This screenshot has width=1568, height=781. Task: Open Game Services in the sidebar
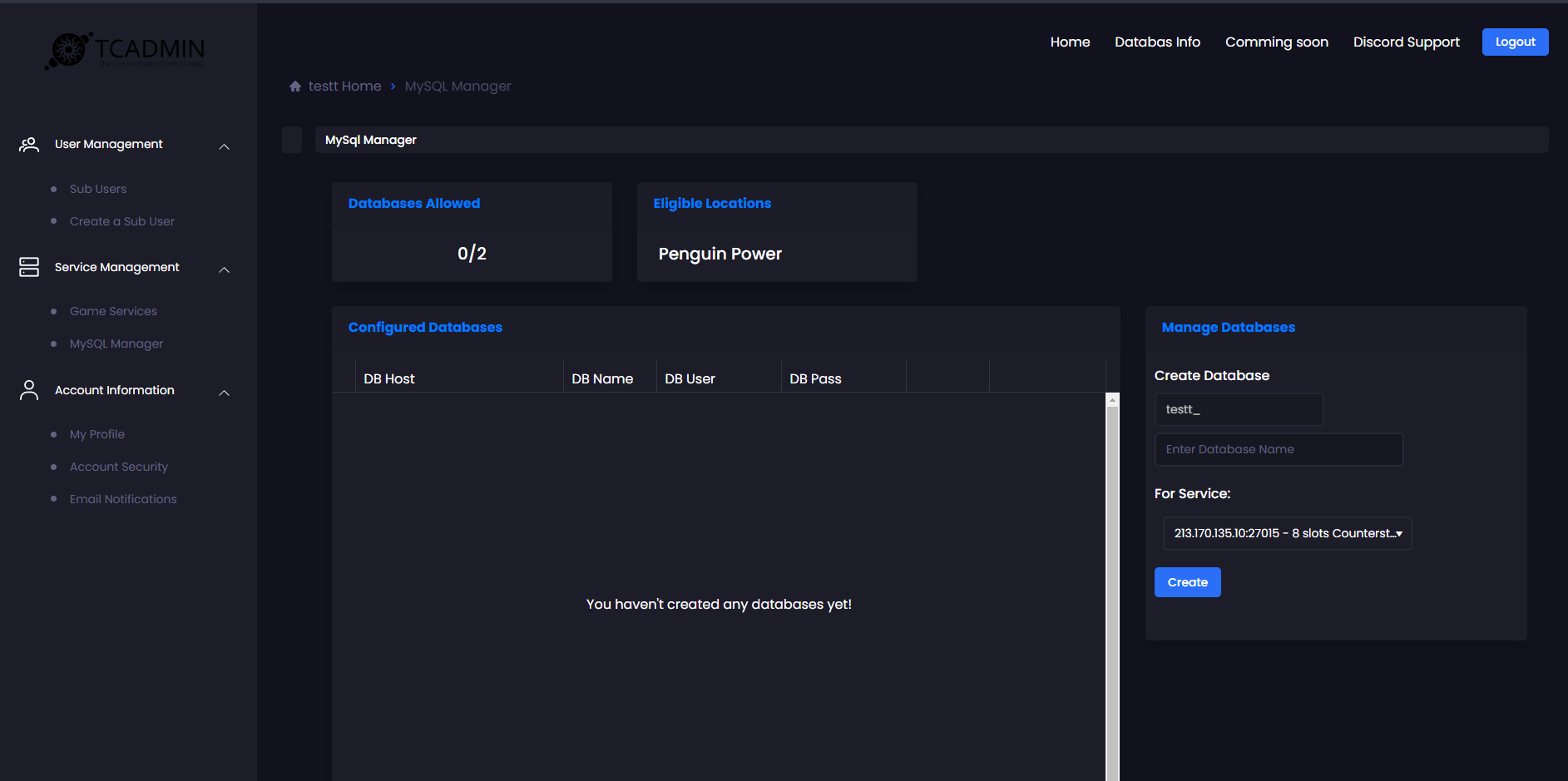[x=113, y=311]
